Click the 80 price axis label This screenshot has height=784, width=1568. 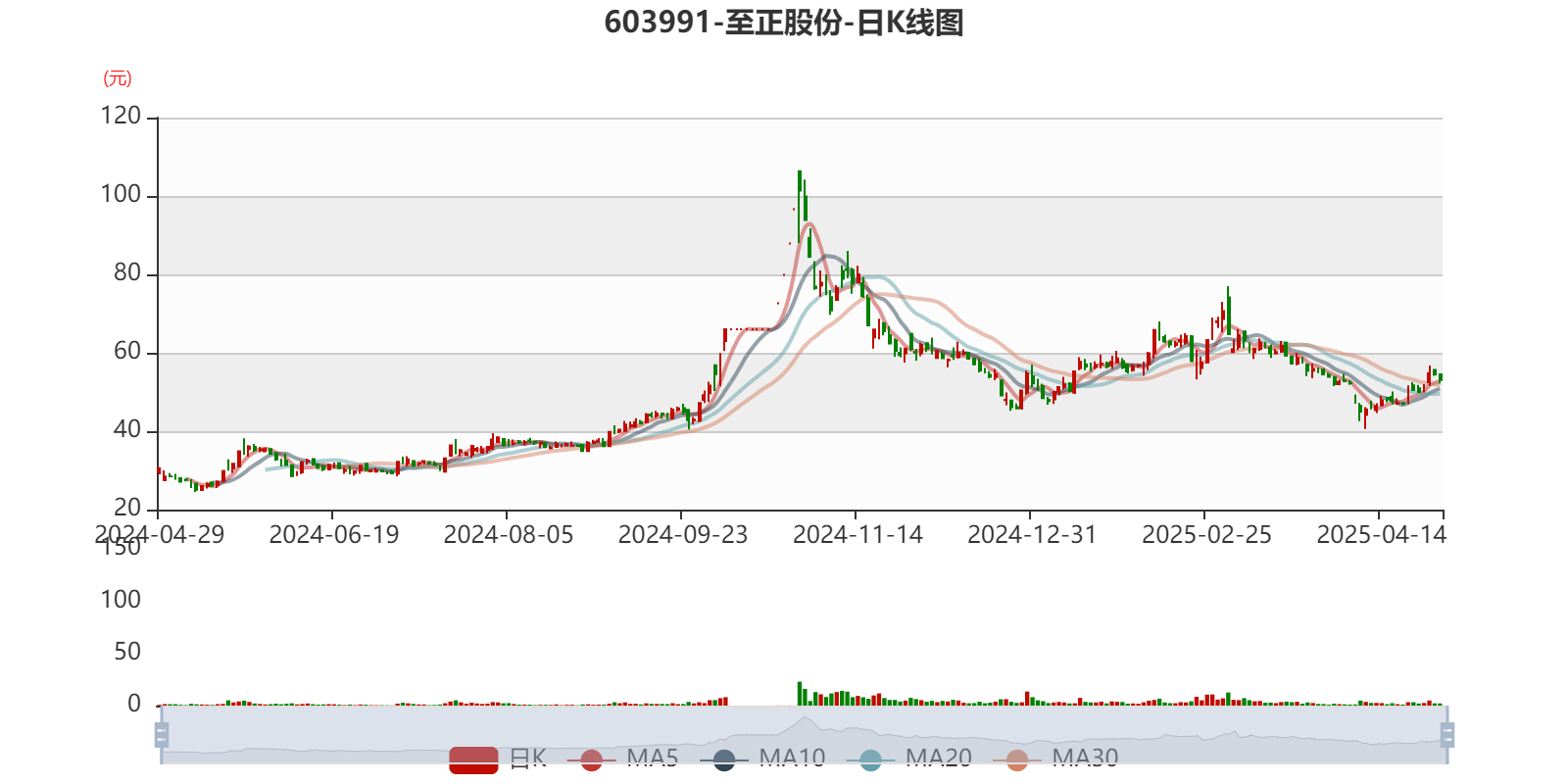point(127,272)
